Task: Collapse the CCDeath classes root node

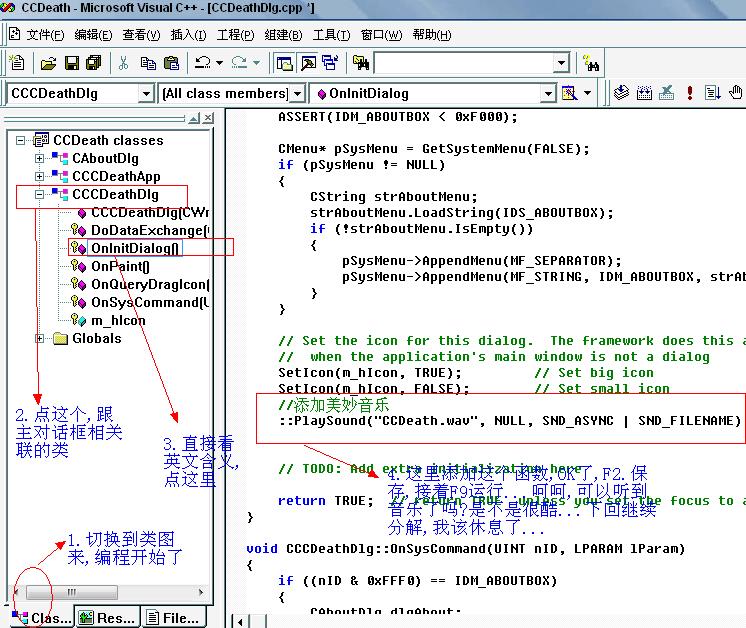Action: point(20,140)
